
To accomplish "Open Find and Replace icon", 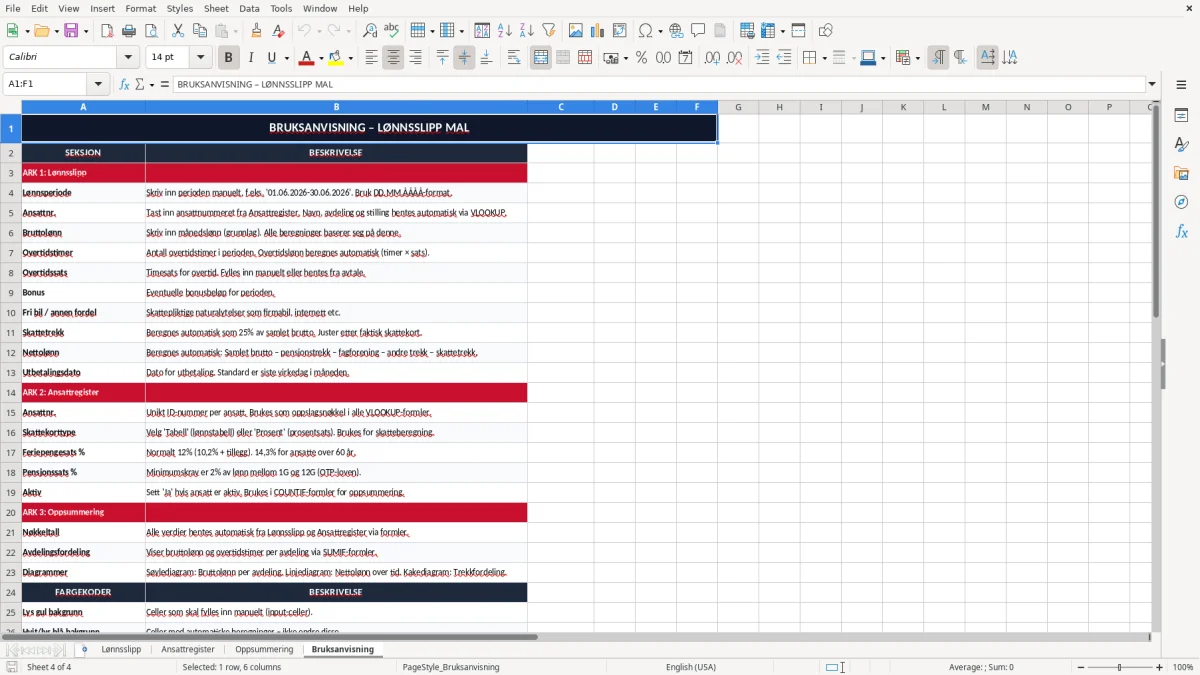I will tap(370, 31).
